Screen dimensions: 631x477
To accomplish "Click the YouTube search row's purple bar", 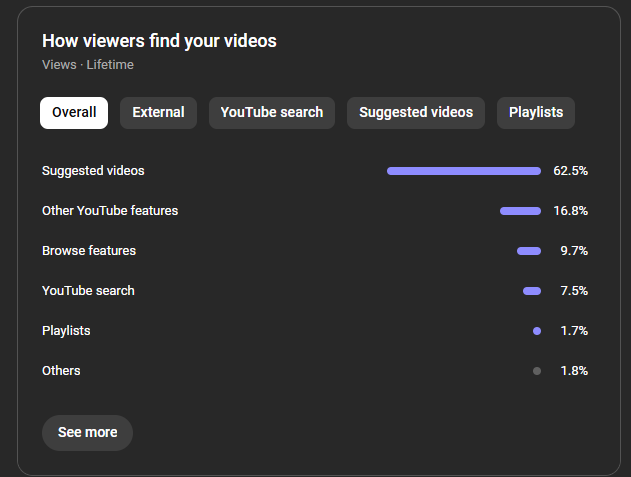I will coord(532,291).
